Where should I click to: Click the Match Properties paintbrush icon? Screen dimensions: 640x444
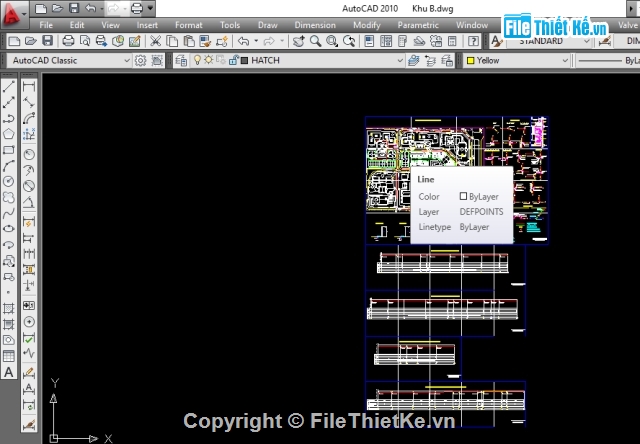coord(205,41)
